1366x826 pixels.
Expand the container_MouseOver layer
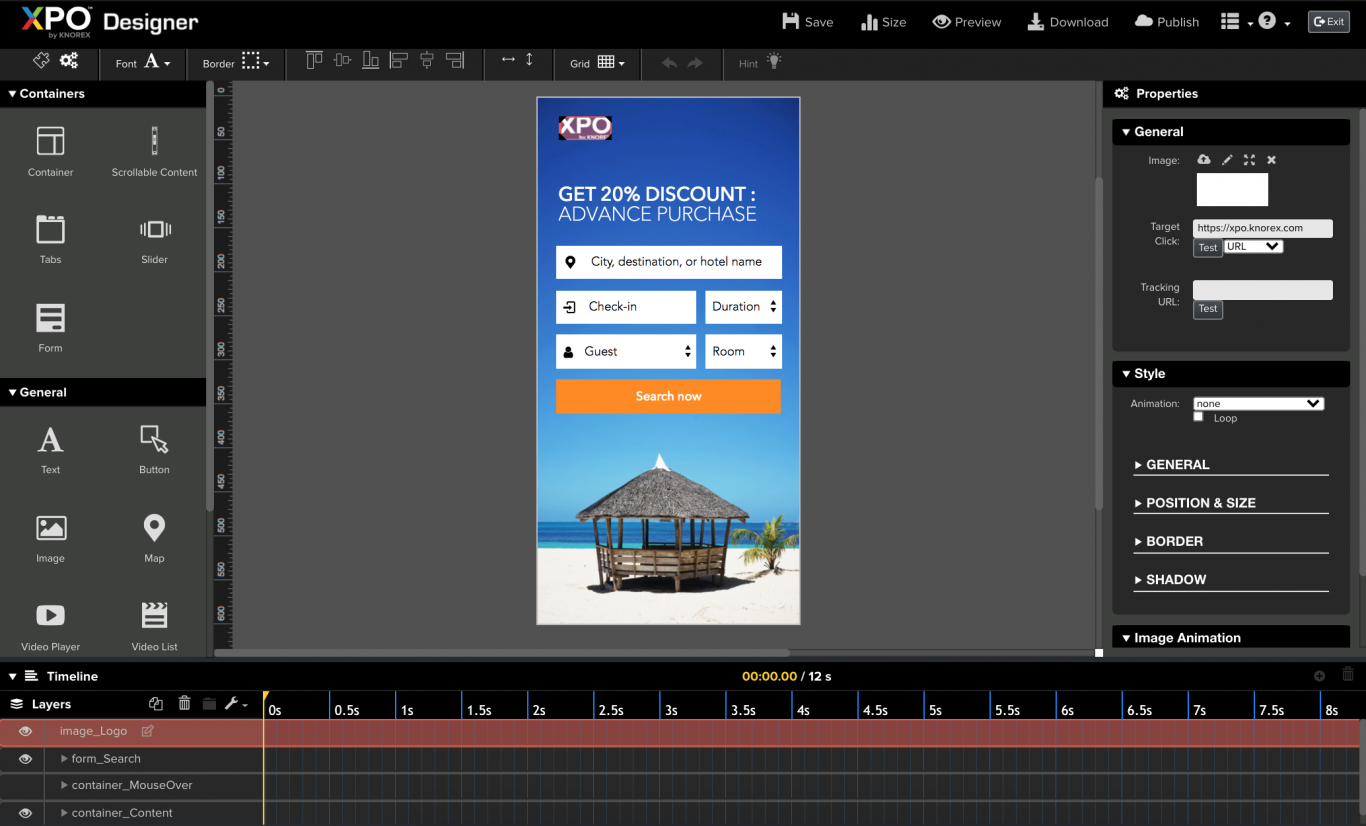[x=65, y=786]
